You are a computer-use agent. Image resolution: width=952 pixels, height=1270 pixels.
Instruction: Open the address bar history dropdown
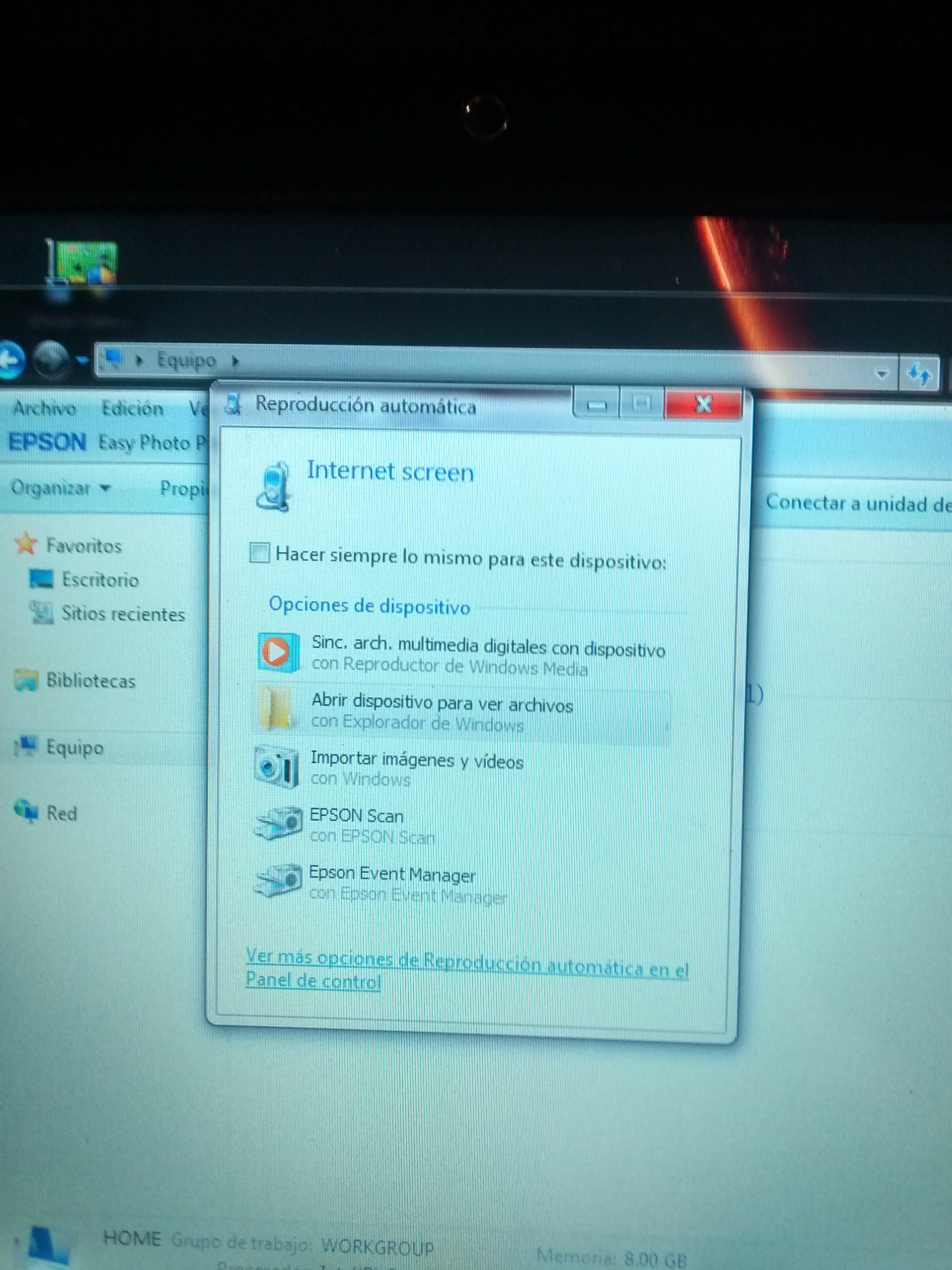881,374
